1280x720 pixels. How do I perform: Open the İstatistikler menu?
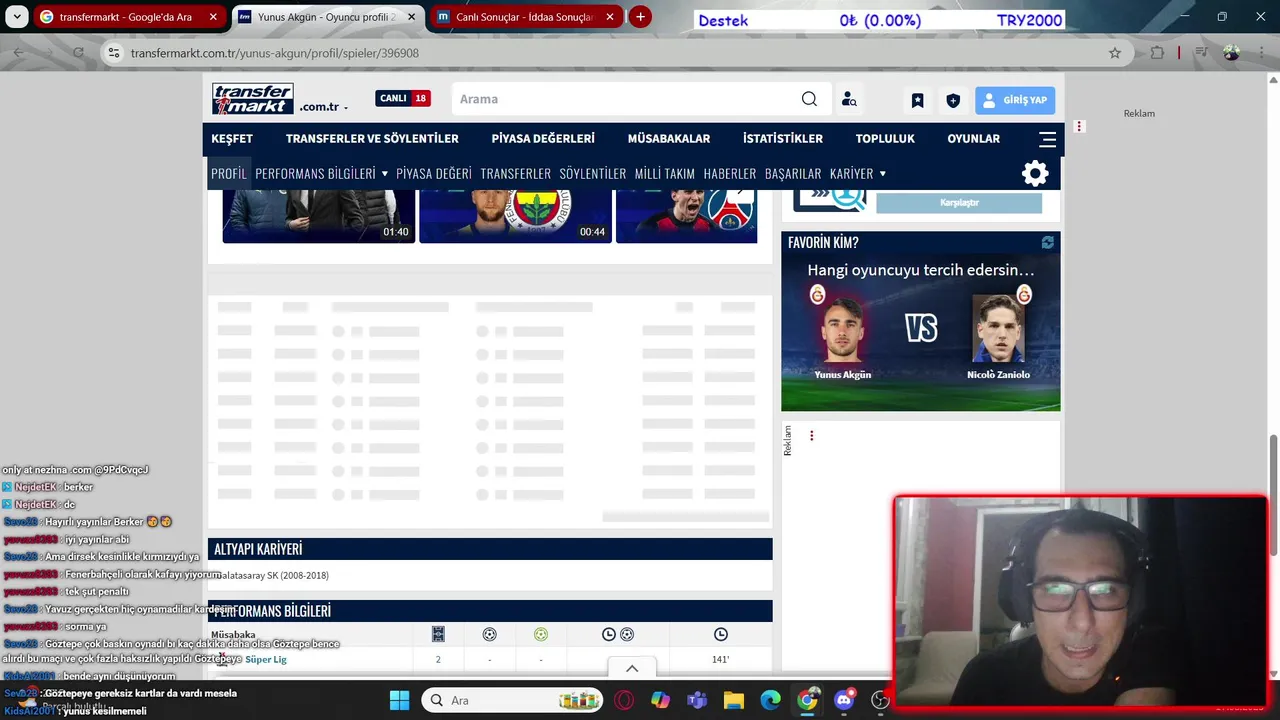[783, 139]
